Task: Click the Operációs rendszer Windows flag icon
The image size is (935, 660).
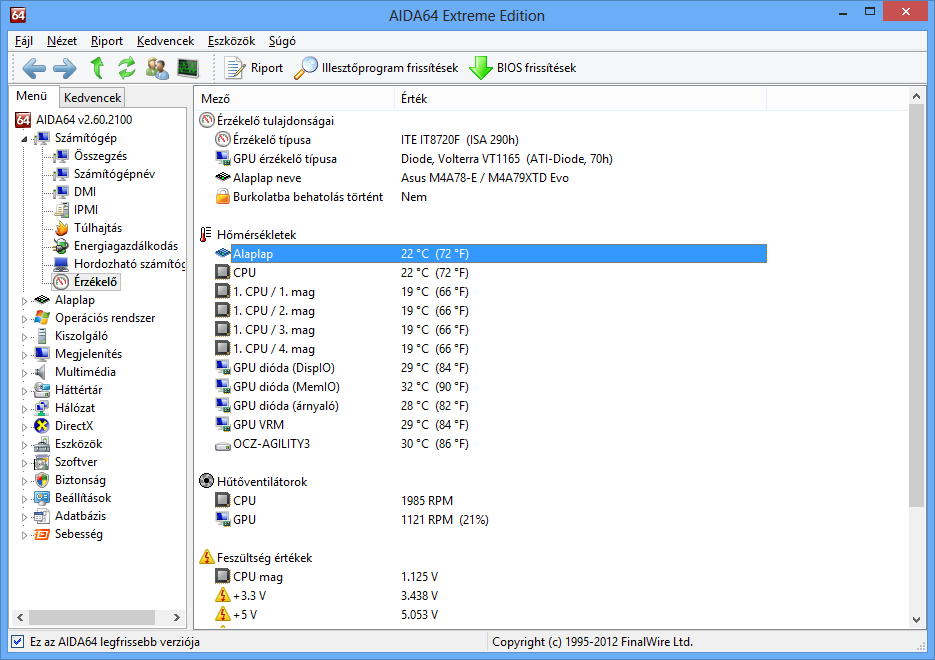Action: click(42, 318)
